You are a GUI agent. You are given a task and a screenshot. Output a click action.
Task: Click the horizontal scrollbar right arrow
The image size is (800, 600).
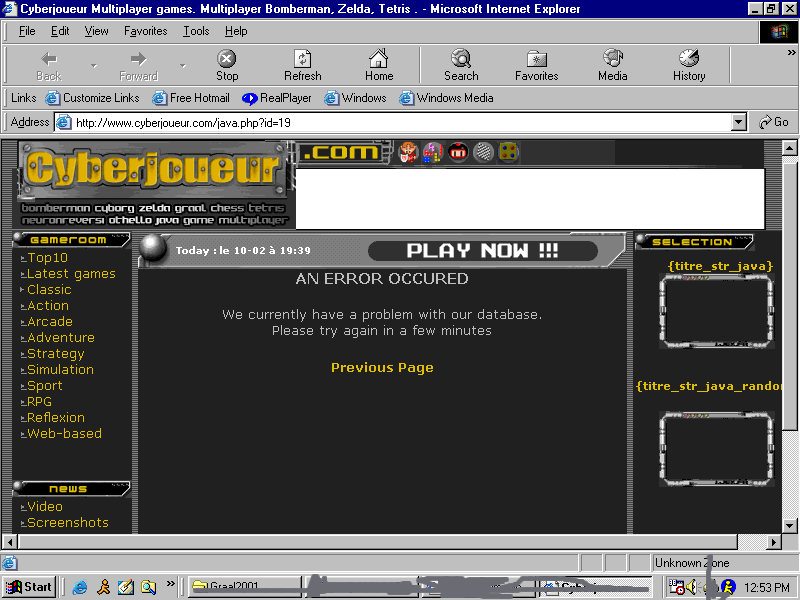(774, 542)
